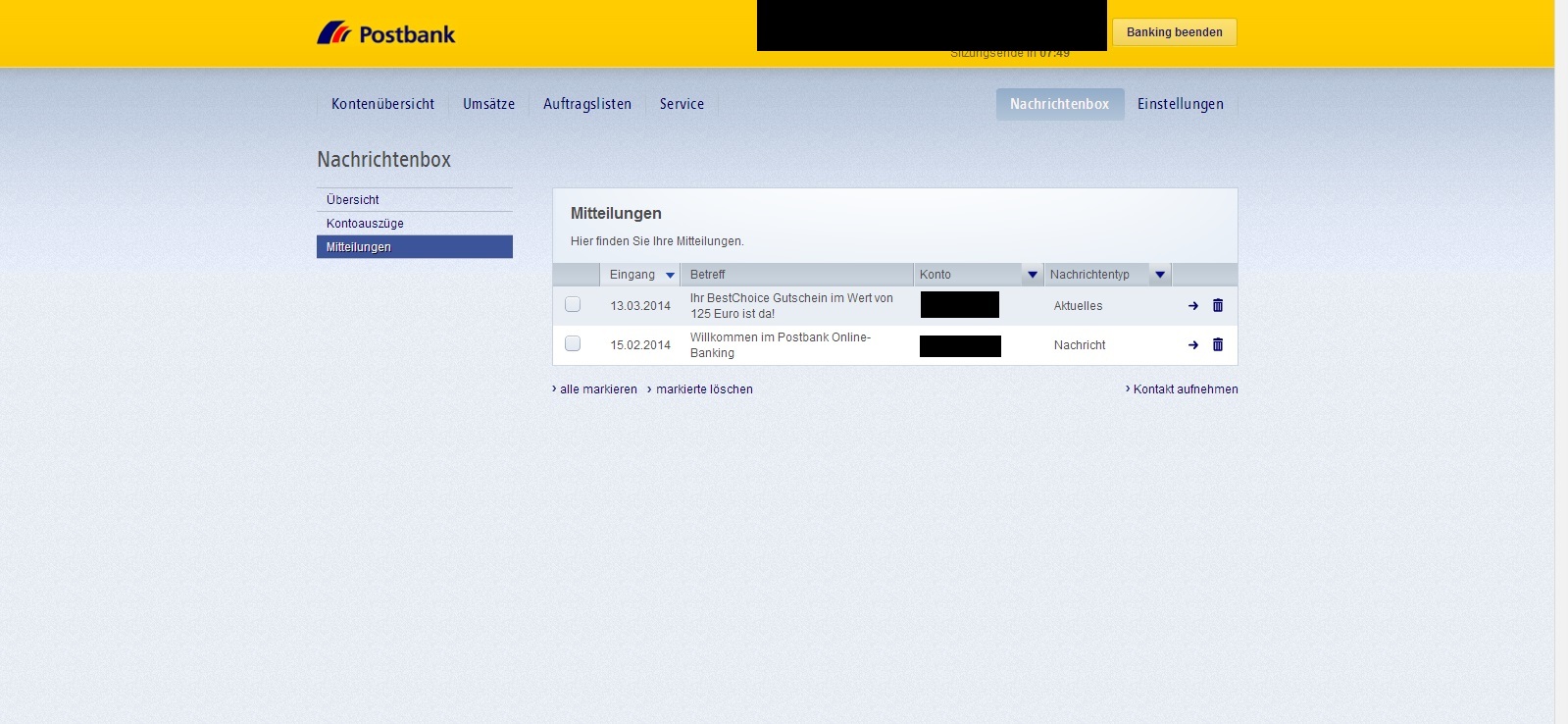Click Nachricht message type cell
The image size is (1568, 724).
[x=1080, y=345]
